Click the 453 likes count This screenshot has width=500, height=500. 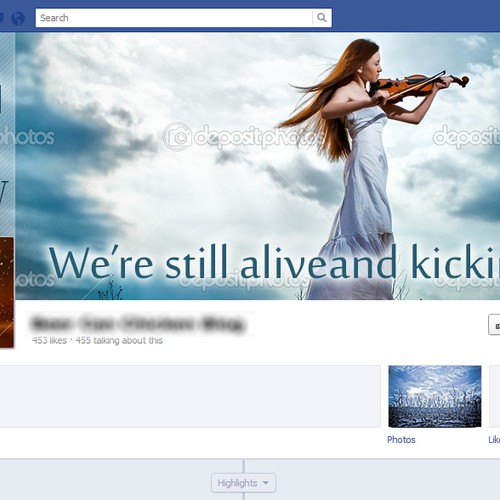(49, 340)
